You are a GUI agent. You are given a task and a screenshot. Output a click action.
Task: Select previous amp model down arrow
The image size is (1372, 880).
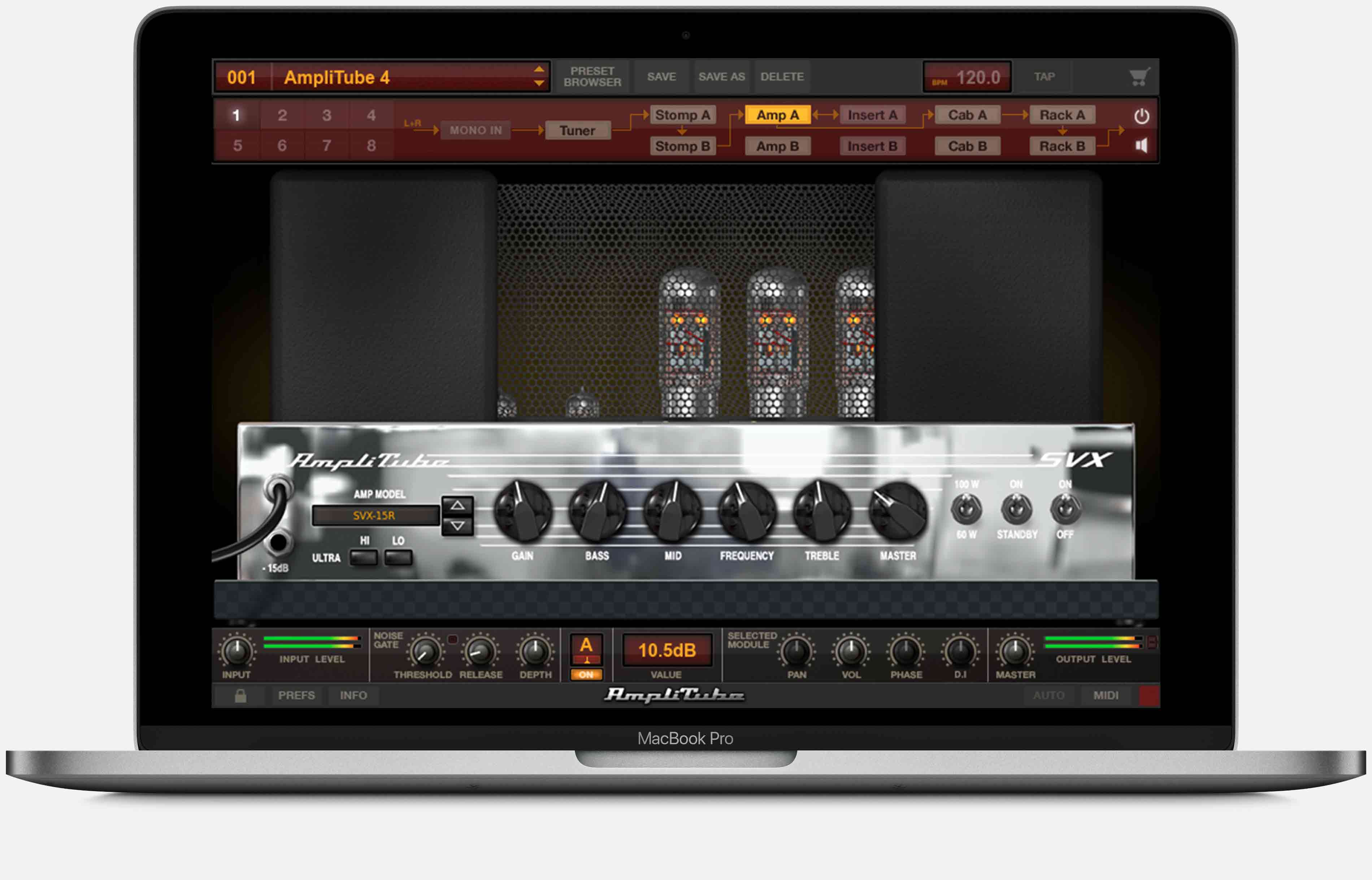(x=457, y=526)
